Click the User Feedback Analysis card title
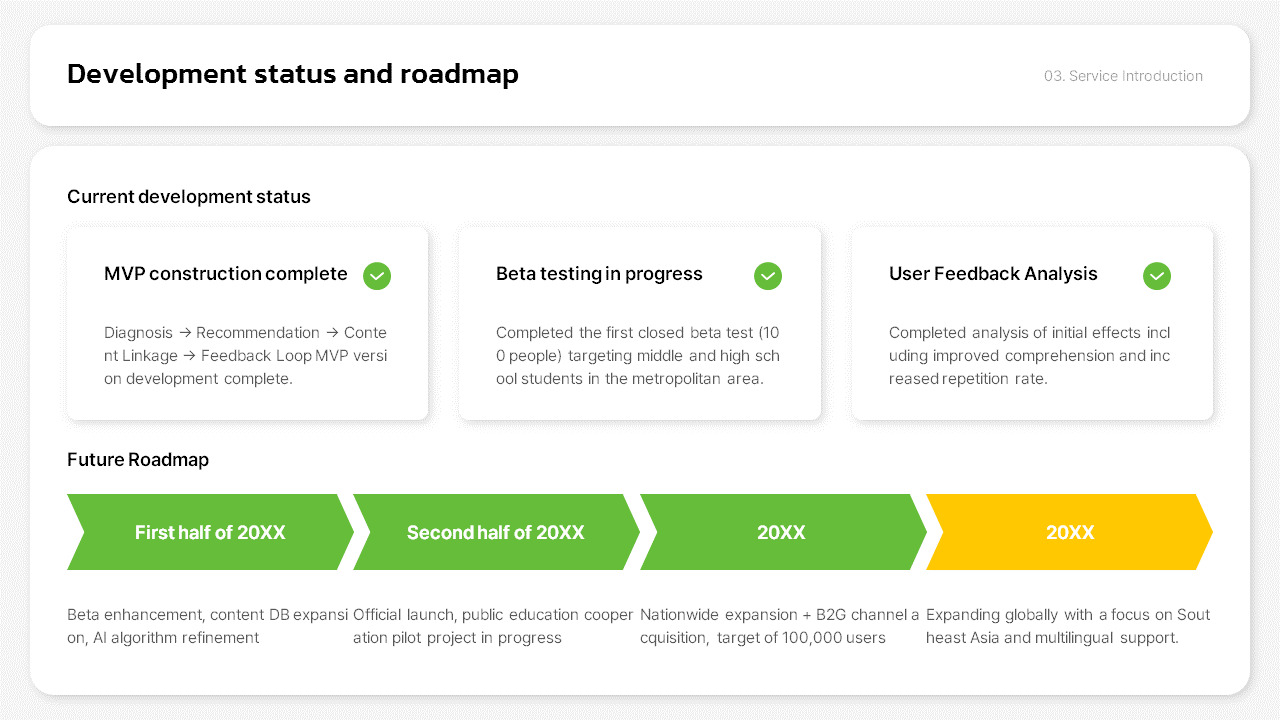This screenshot has height=720, width=1280. coord(993,274)
